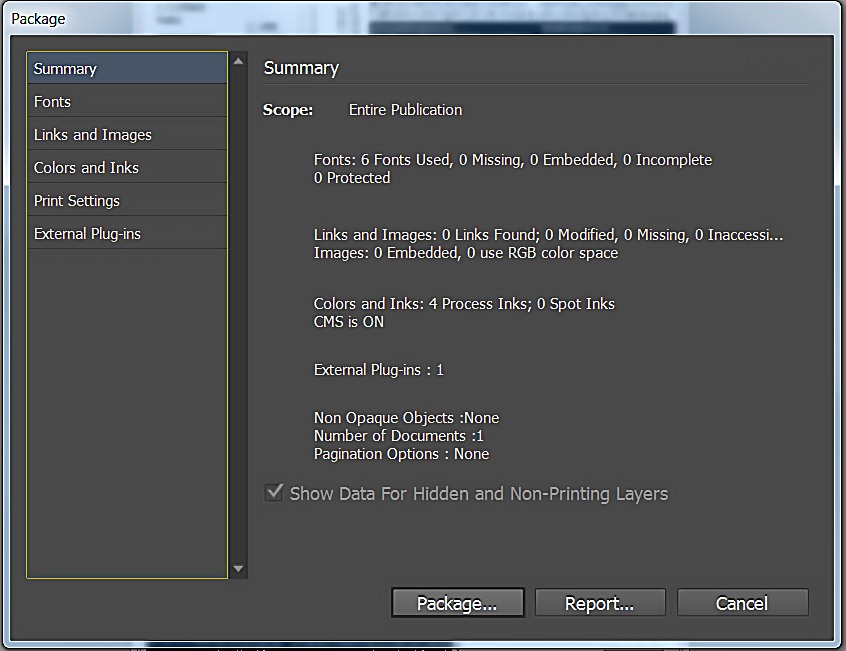Screen dimensions: 846x651
Task: Click the Entire Publication scope value
Action: 405,109
